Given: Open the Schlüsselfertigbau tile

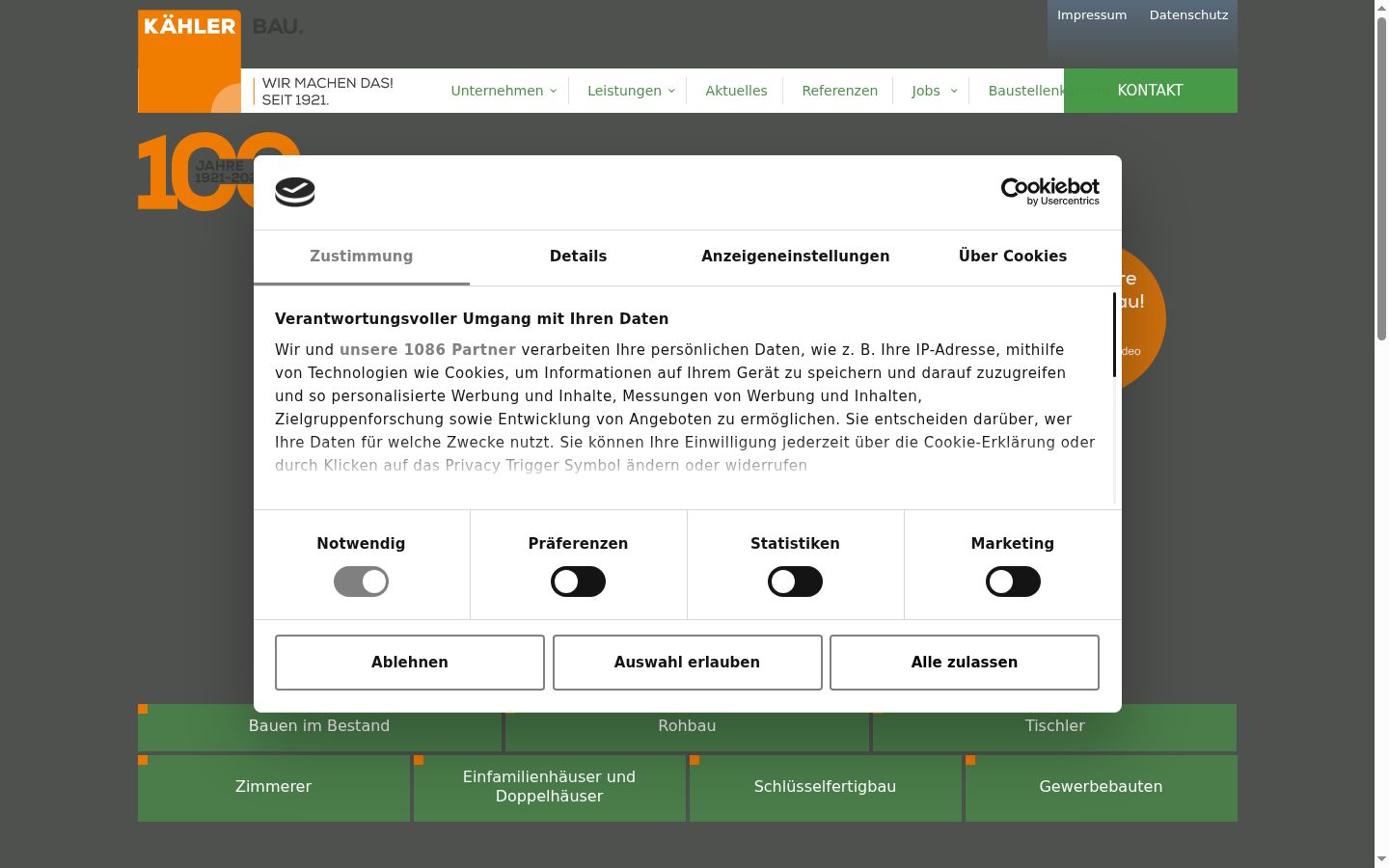Looking at the screenshot, I should coord(826,788).
